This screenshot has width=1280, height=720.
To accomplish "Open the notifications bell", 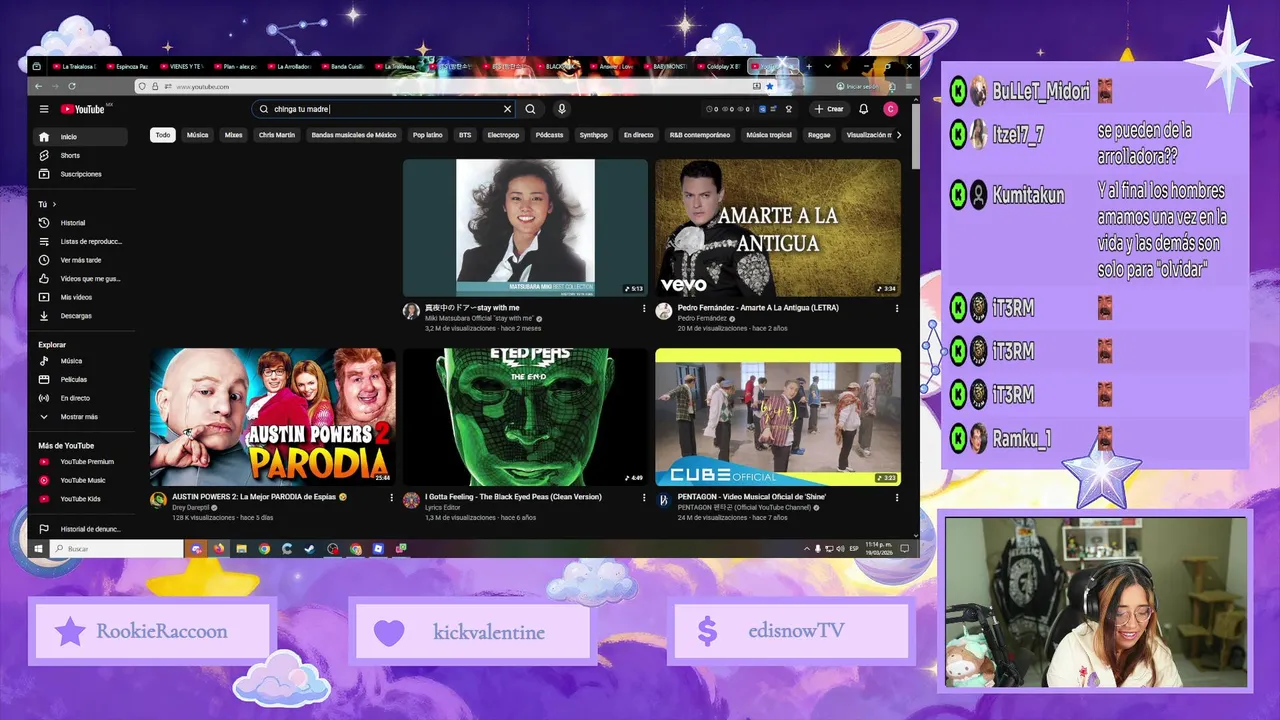I will 864,109.
